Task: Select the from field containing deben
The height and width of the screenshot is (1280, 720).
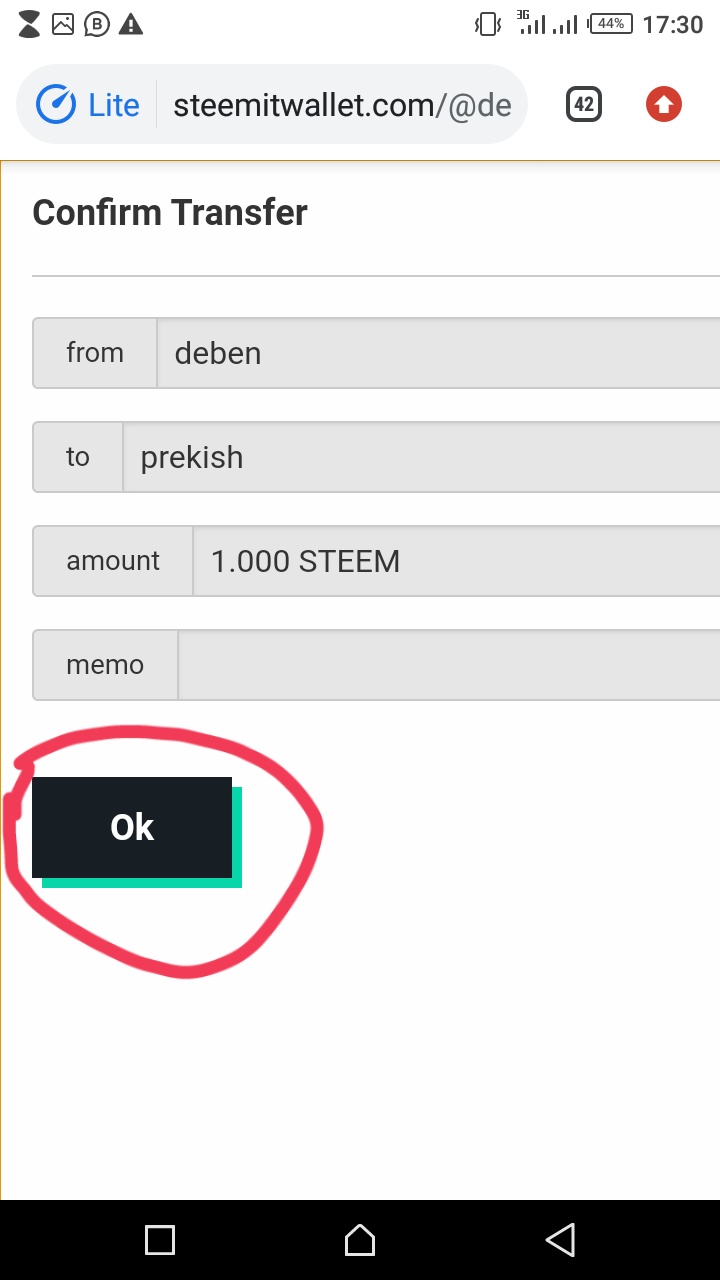Action: coord(440,353)
